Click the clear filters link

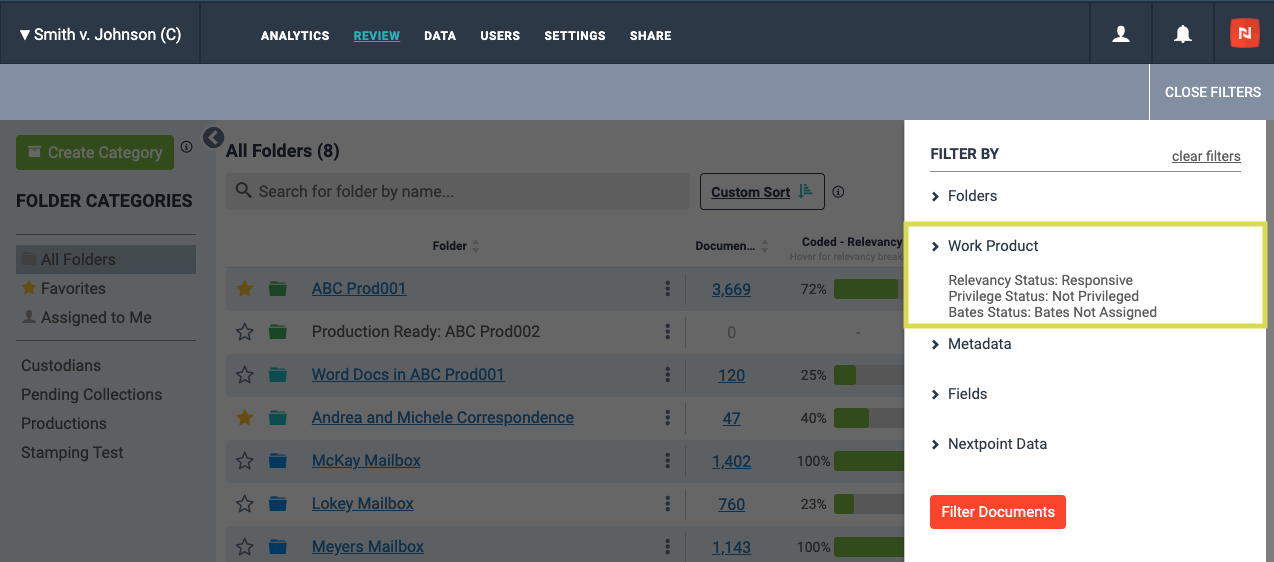pos(1206,156)
